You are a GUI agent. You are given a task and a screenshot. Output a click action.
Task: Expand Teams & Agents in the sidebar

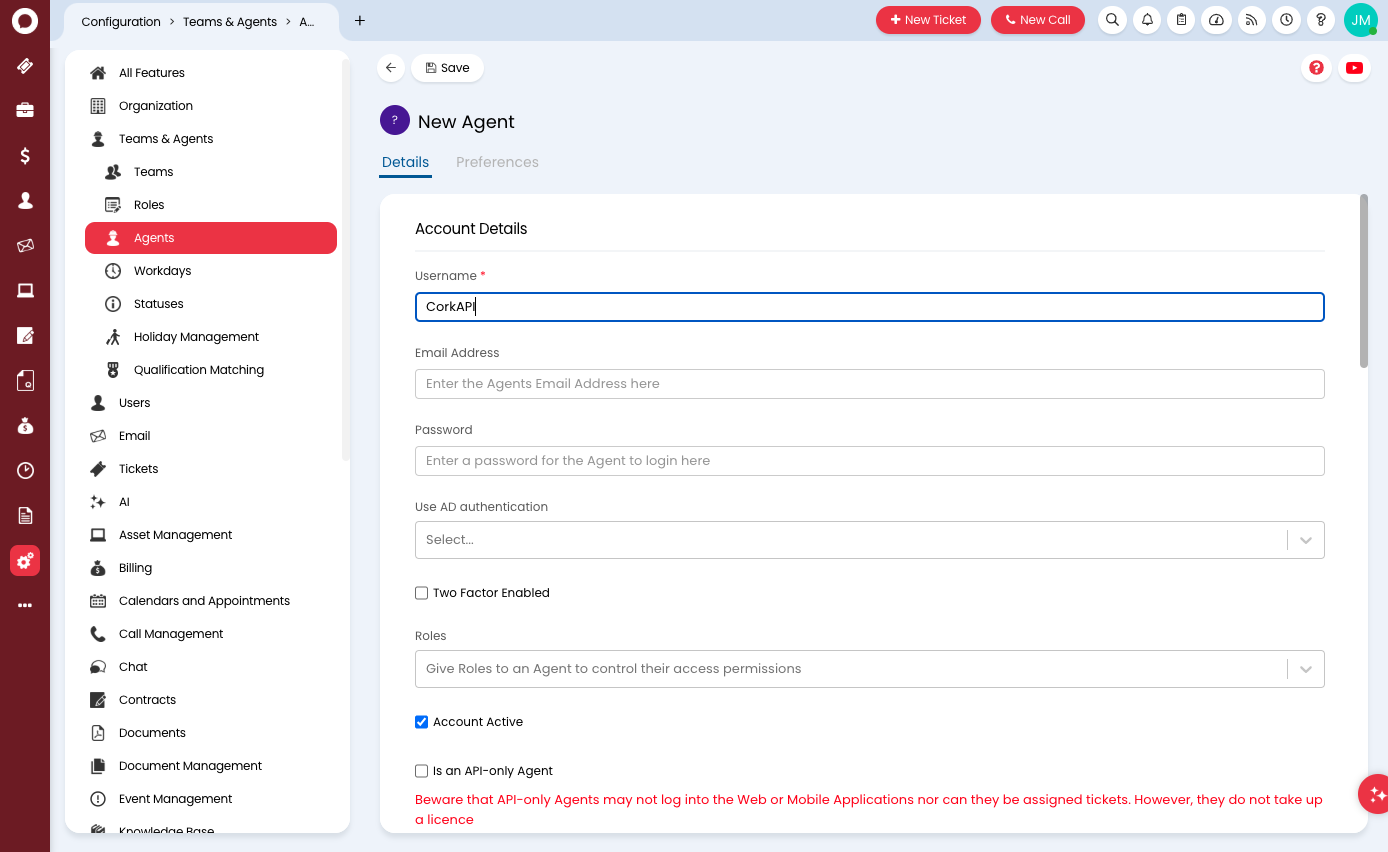click(166, 139)
